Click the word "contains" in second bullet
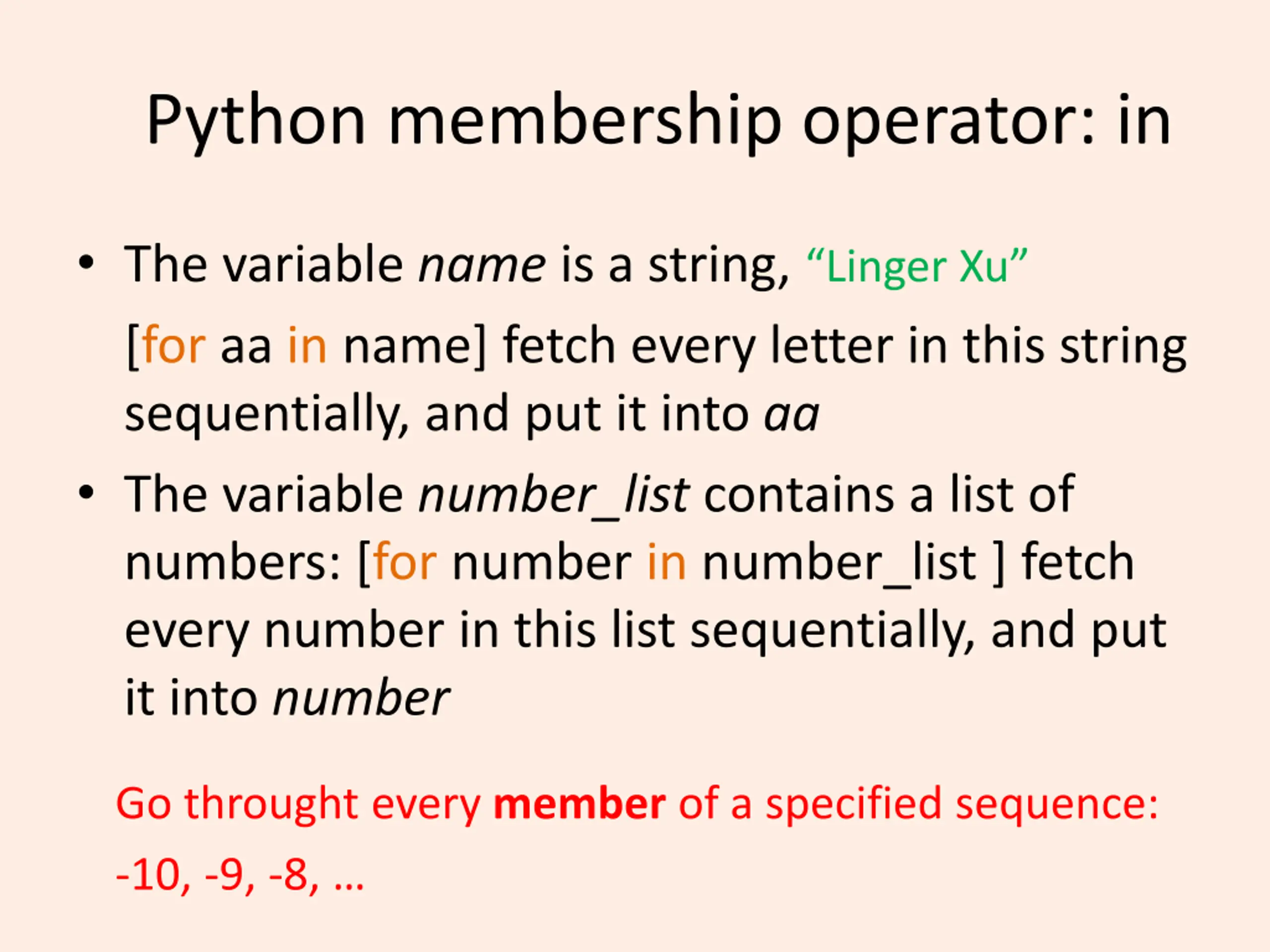The image size is (1270, 952). click(798, 495)
